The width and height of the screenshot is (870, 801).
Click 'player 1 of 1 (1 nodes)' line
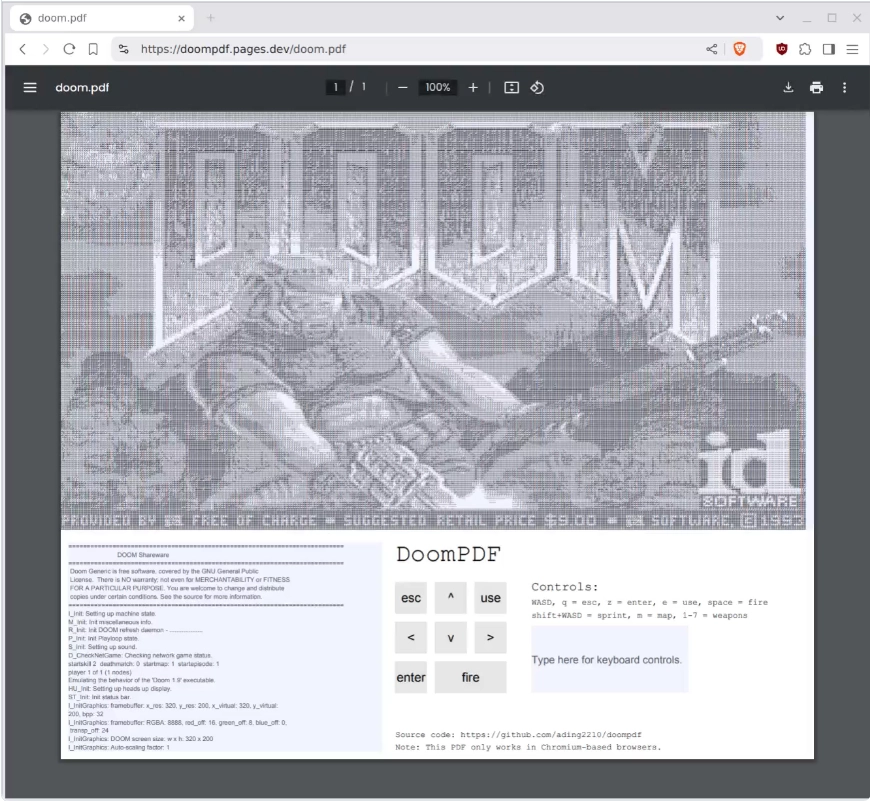100,672
